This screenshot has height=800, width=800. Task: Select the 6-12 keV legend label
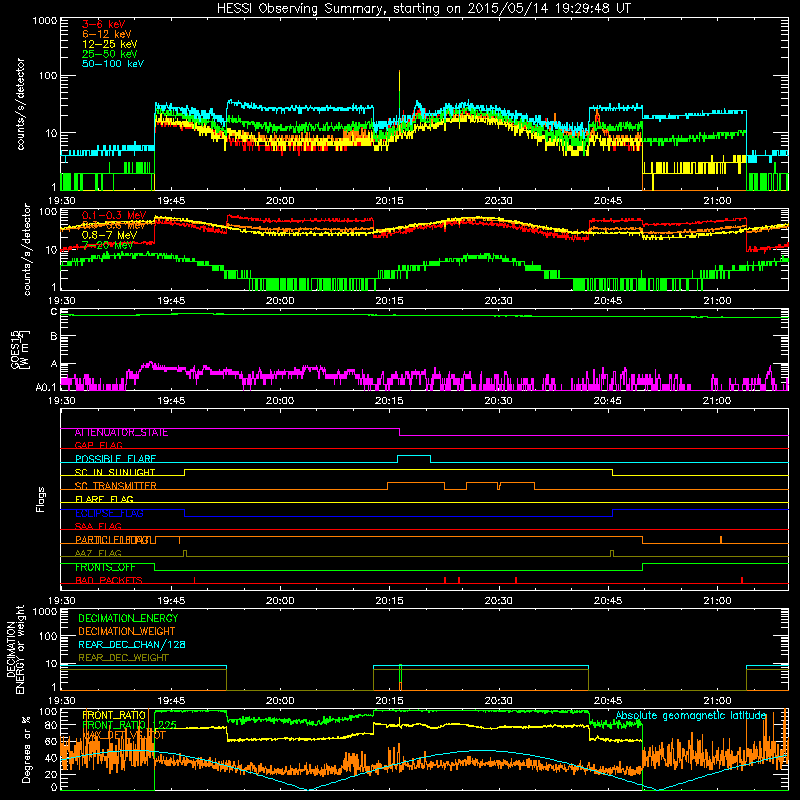107,34
